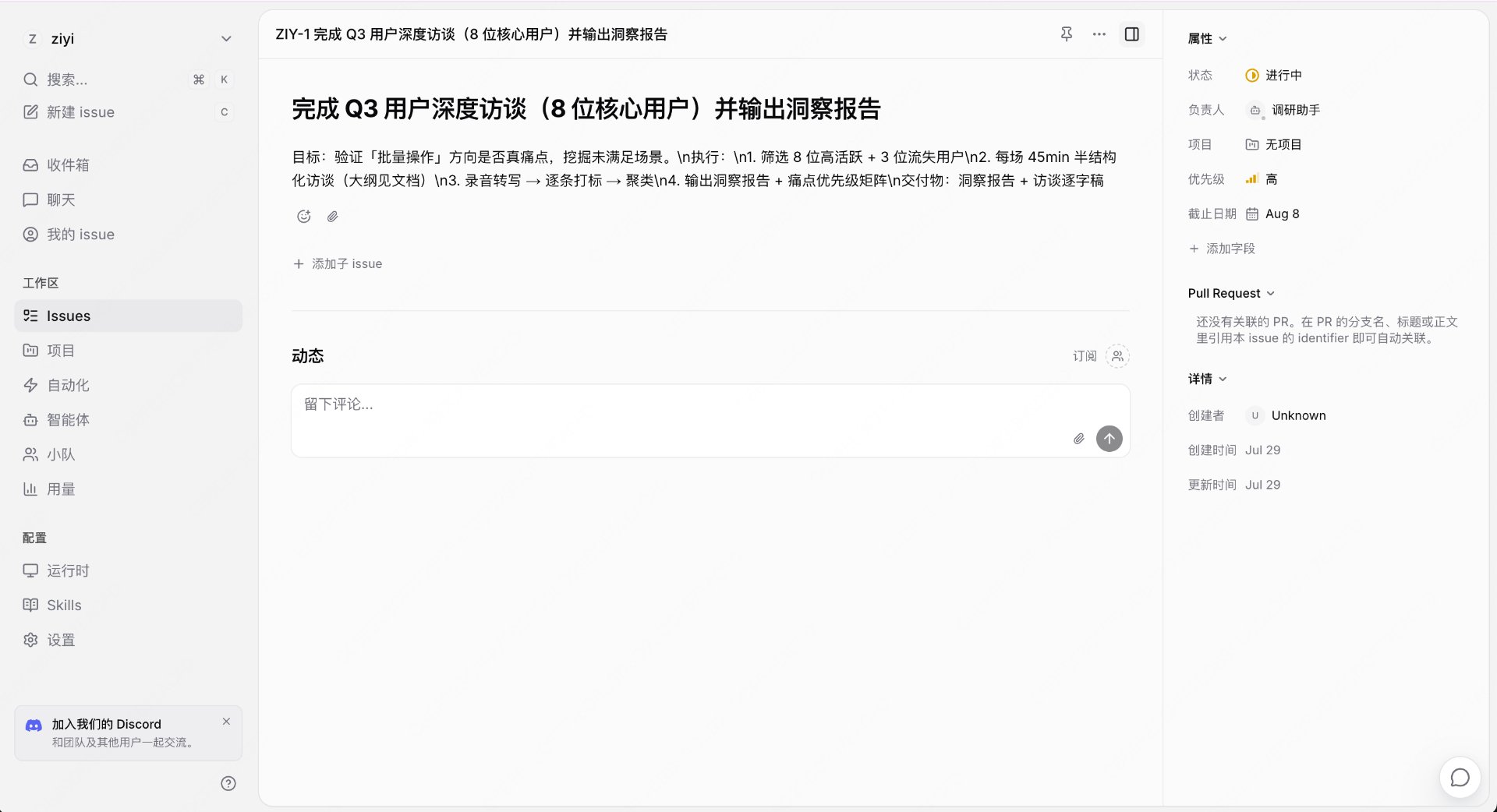Click 添加子 issue button
This screenshot has width=1497, height=812.
click(338, 264)
